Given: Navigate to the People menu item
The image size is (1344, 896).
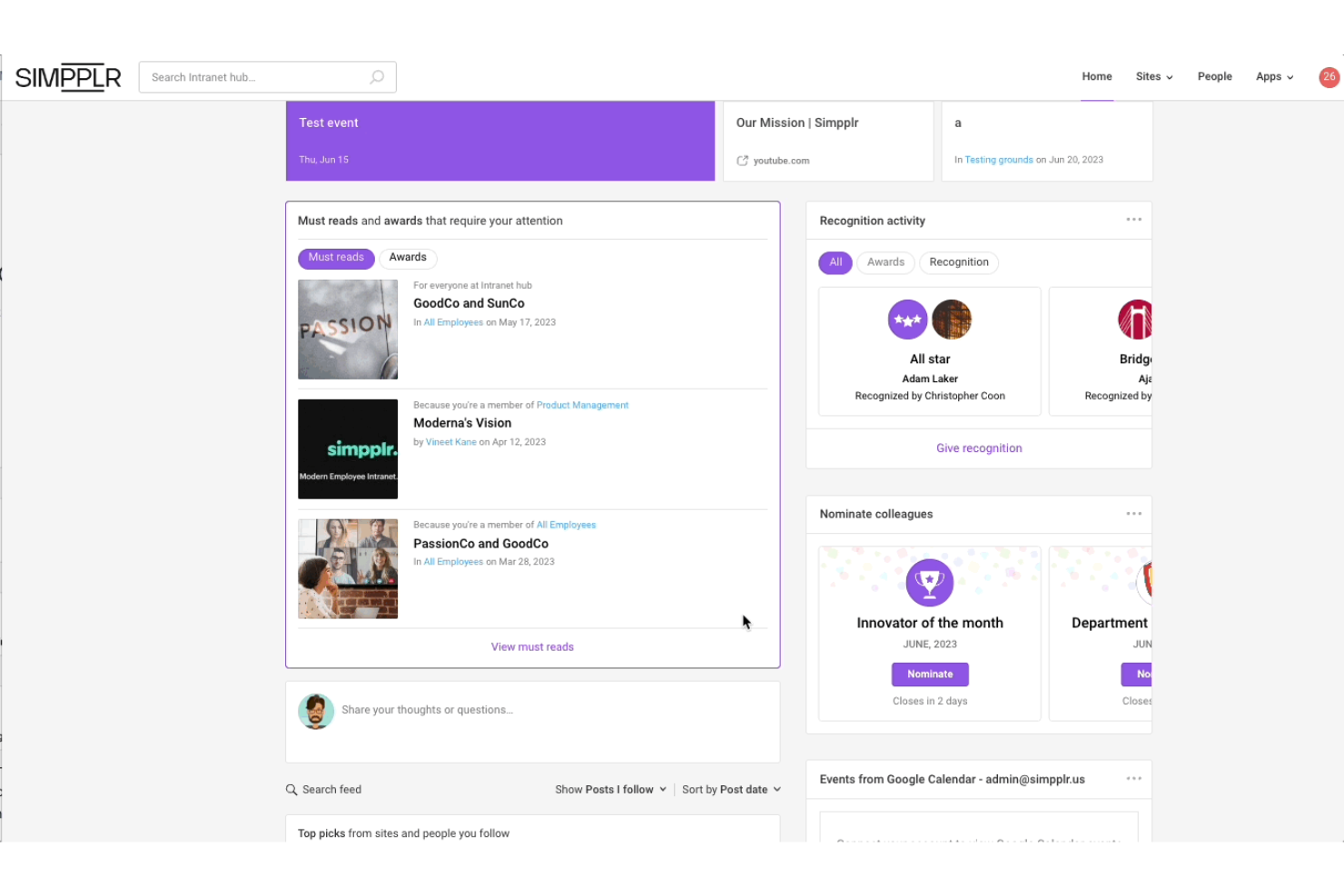Looking at the screenshot, I should 1215,76.
